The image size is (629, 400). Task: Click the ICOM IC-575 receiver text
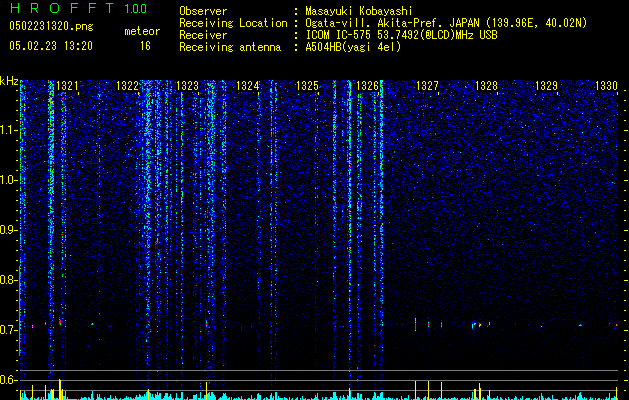(x=401, y=35)
